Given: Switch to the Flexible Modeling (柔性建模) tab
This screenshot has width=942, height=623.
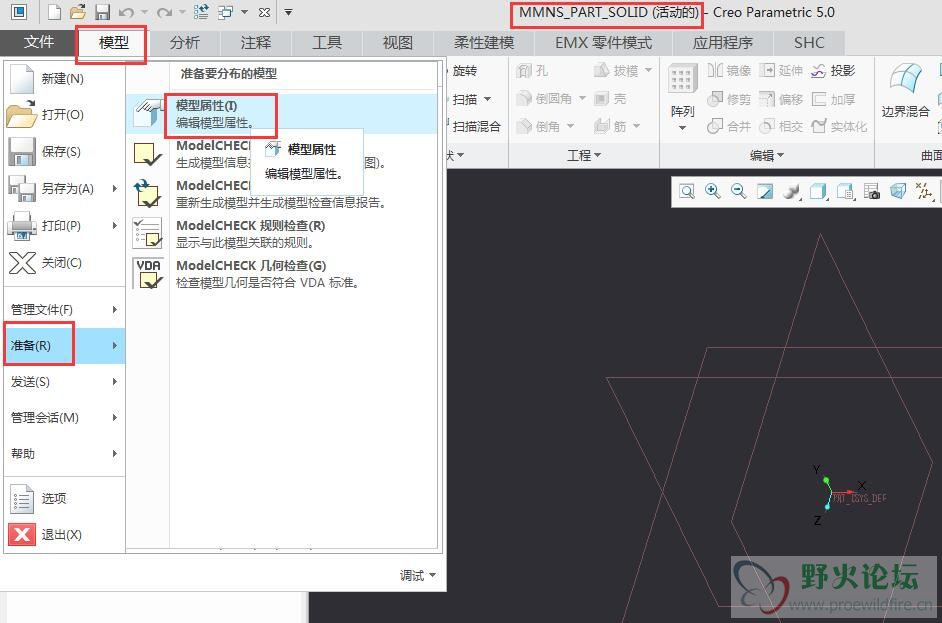Looking at the screenshot, I should tap(484, 43).
